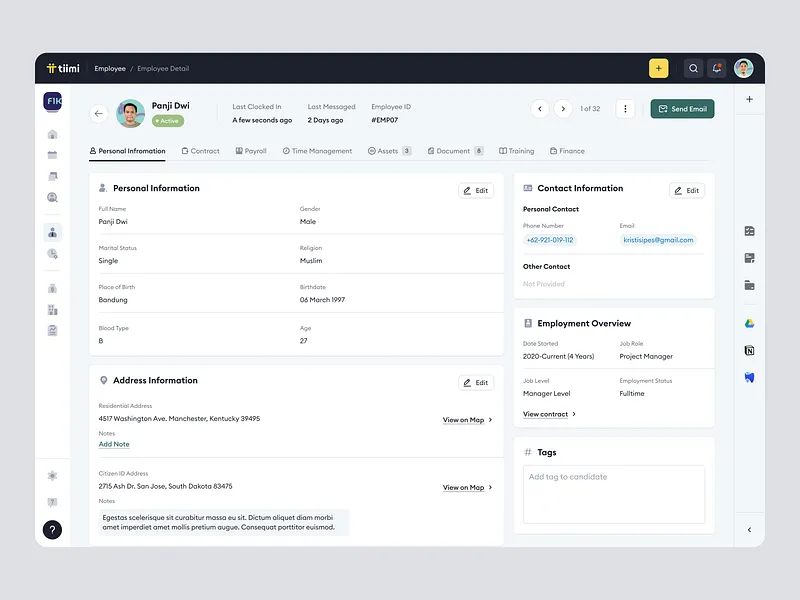Open the home icon in the left sidebar
This screenshot has height=600, width=800.
pyautogui.click(x=53, y=134)
